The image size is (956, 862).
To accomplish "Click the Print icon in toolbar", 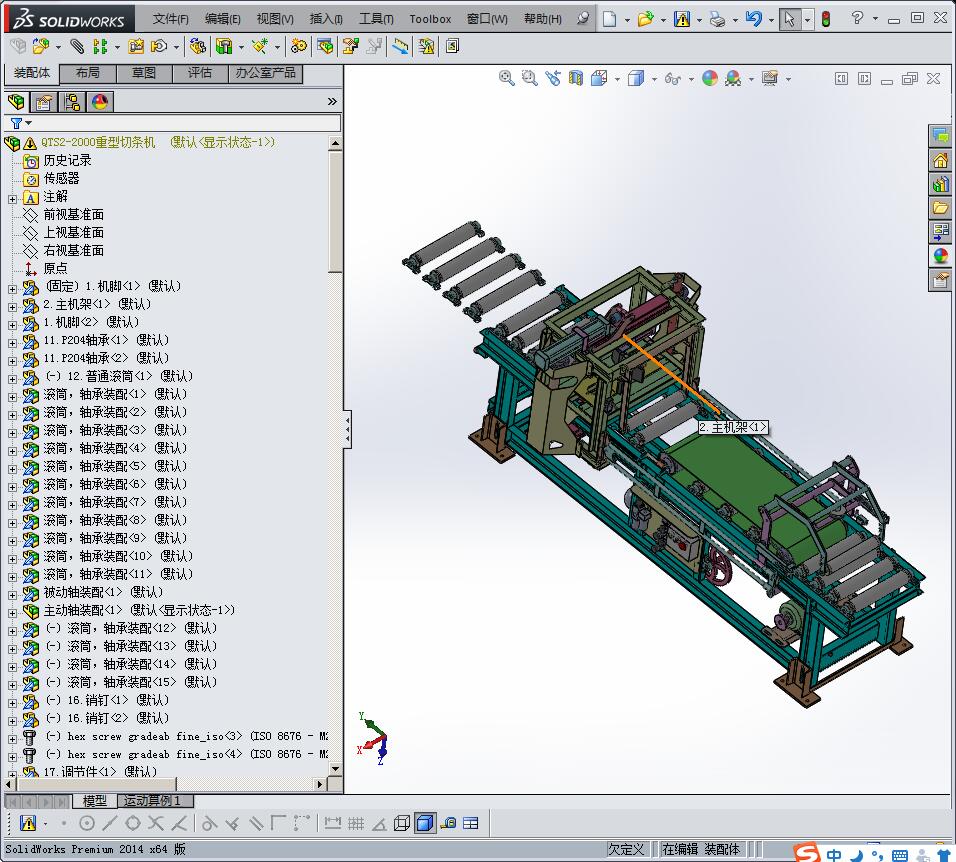I will click(x=717, y=19).
